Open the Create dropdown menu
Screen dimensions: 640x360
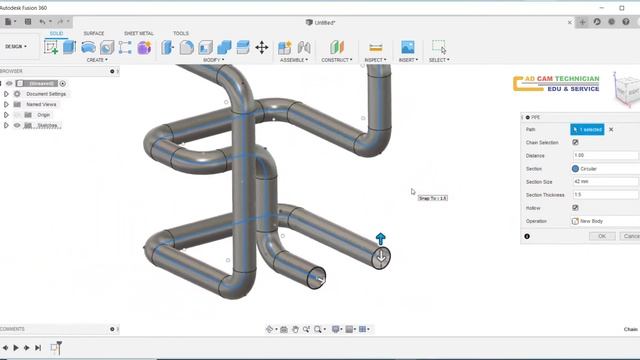(97, 60)
